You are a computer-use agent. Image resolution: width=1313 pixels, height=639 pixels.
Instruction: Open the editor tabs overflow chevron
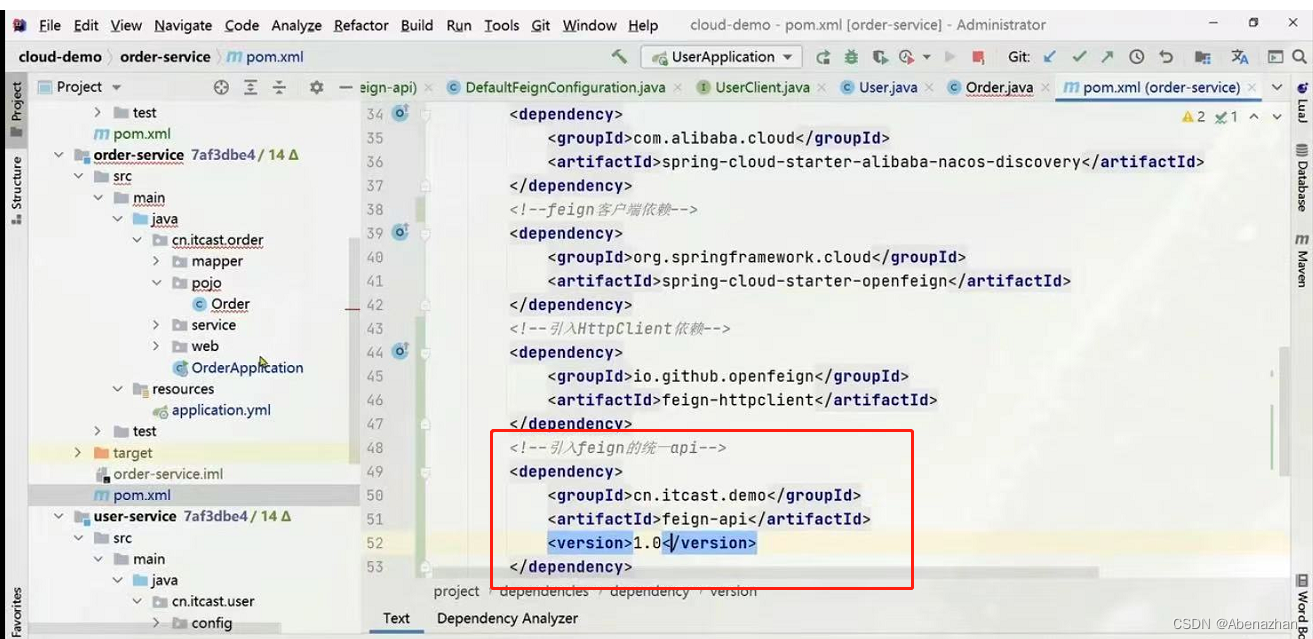pyautogui.click(x=1276, y=87)
